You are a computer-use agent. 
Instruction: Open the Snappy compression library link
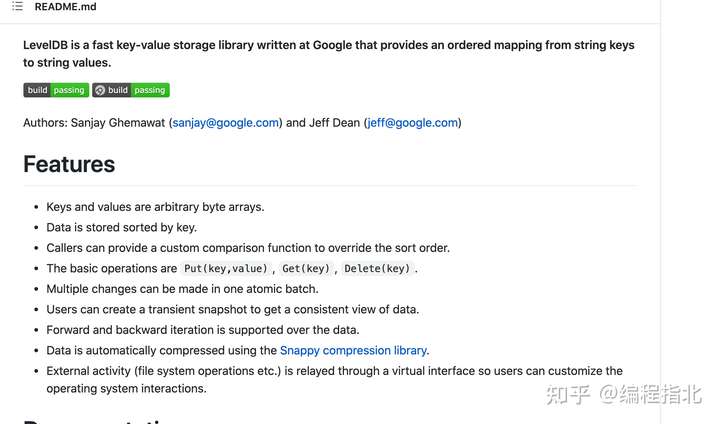click(x=354, y=351)
